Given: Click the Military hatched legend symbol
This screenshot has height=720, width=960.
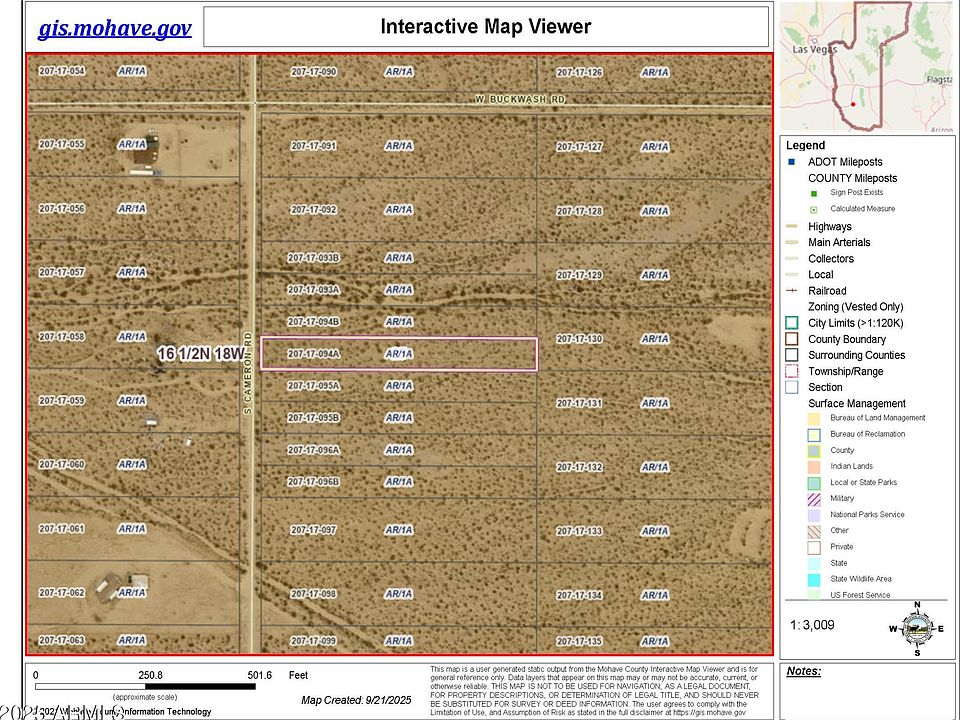Looking at the screenshot, I should (x=814, y=498).
